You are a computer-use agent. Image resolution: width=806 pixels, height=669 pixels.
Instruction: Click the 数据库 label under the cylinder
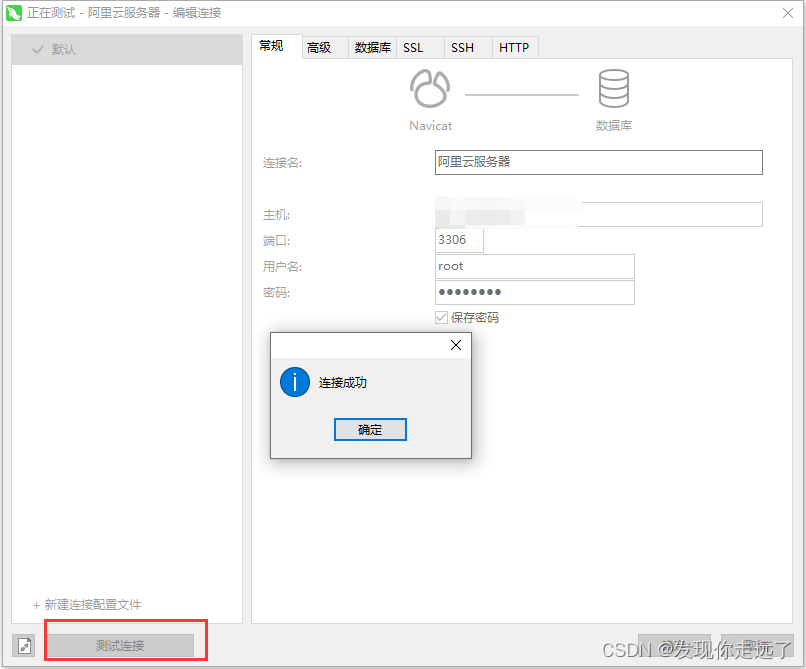[x=614, y=126]
